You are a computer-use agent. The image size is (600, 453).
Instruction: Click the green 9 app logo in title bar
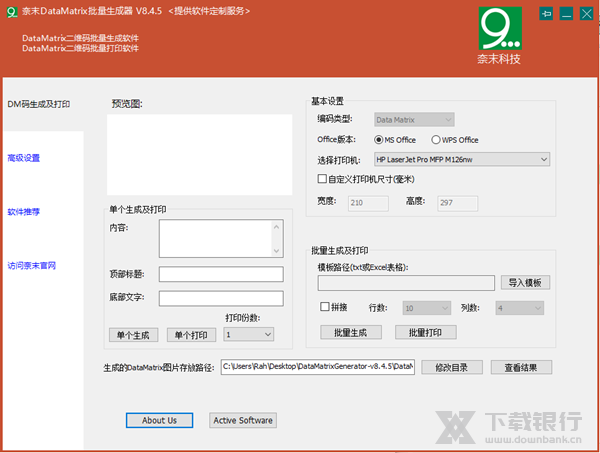tap(12, 12)
